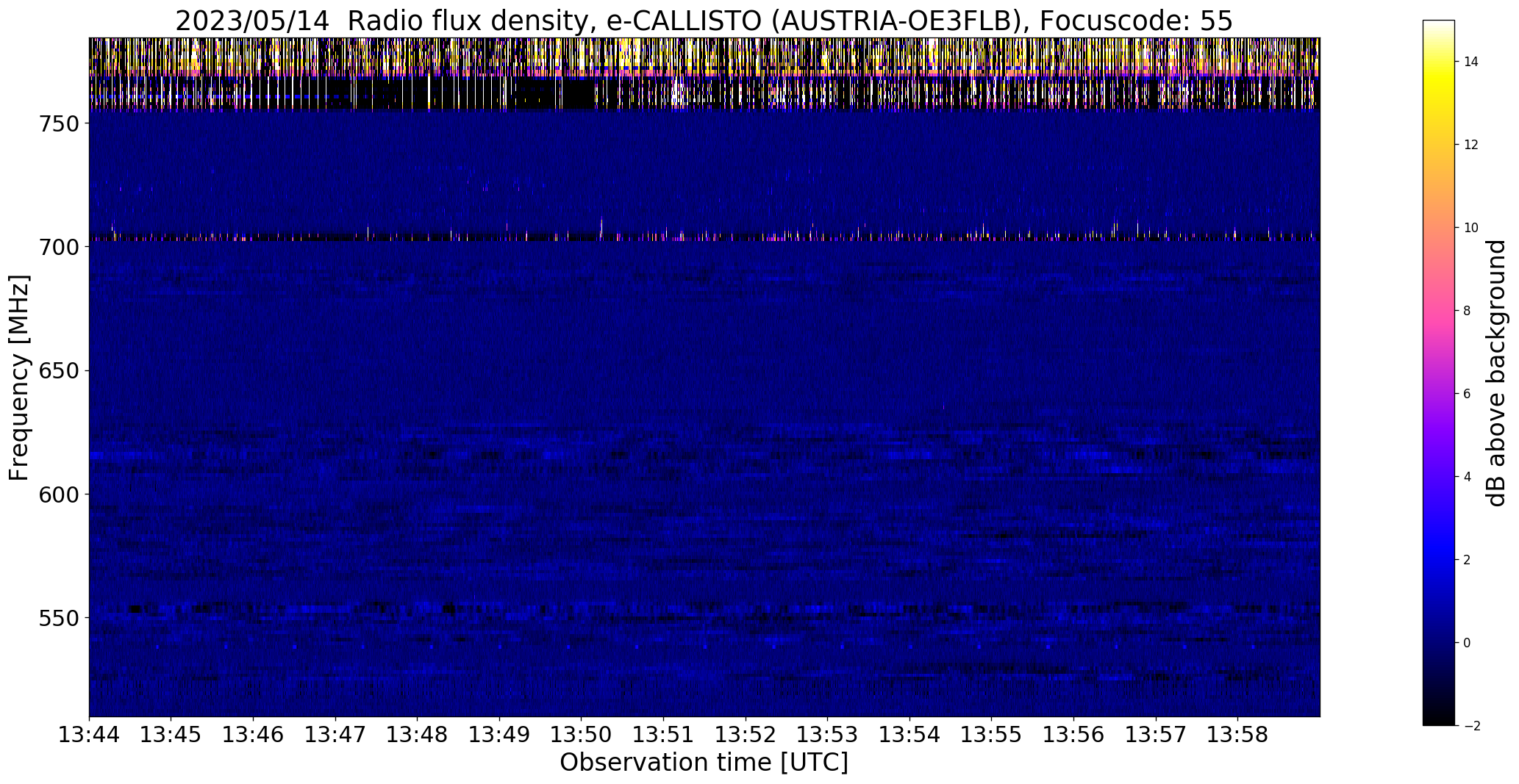The width and height of the screenshot is (1519, 784).
Task: Click the colorbar tick label 10
Action: click(x=1471, y=228)
